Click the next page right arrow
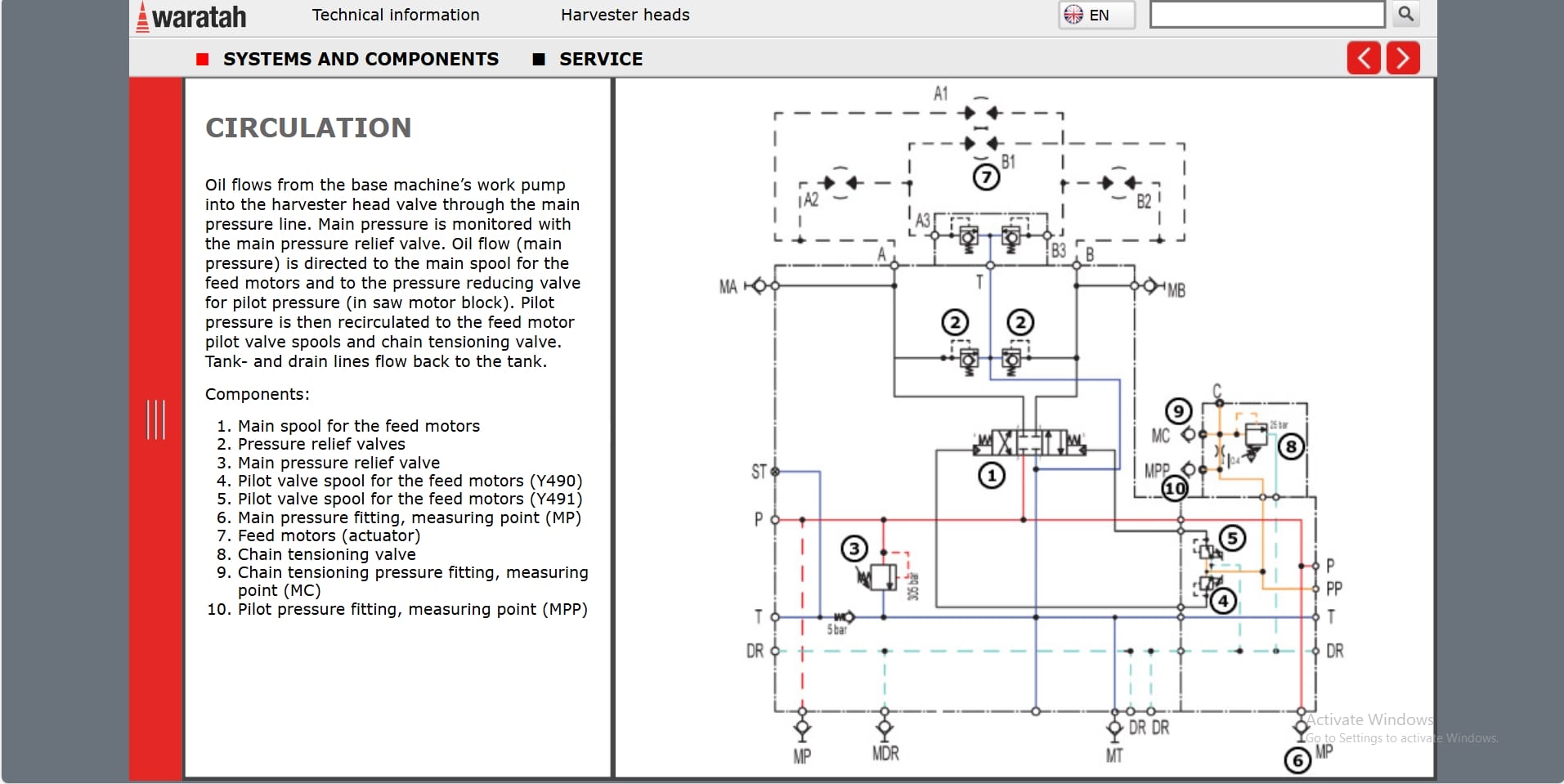Viewport: 1564px width, 784px height. [x=1403, y=58]
